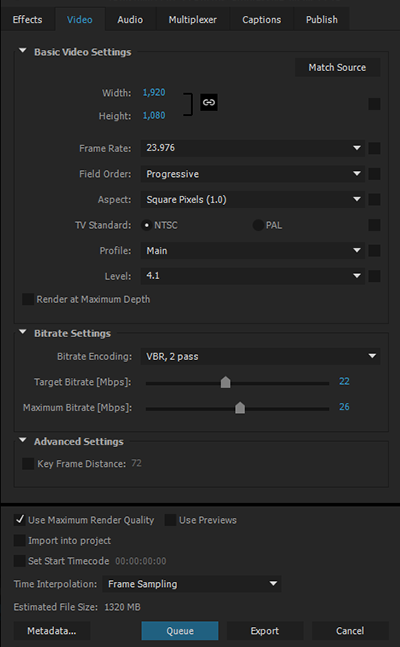The width and height of the screenshot is (400, 647).
Task: Open the Level dropdown
Action: point(253,276)
